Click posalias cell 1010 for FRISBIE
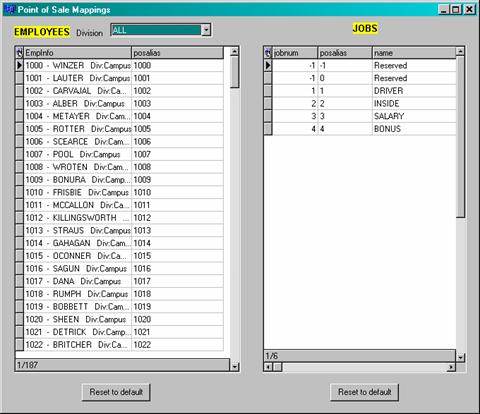 (177, 192)
